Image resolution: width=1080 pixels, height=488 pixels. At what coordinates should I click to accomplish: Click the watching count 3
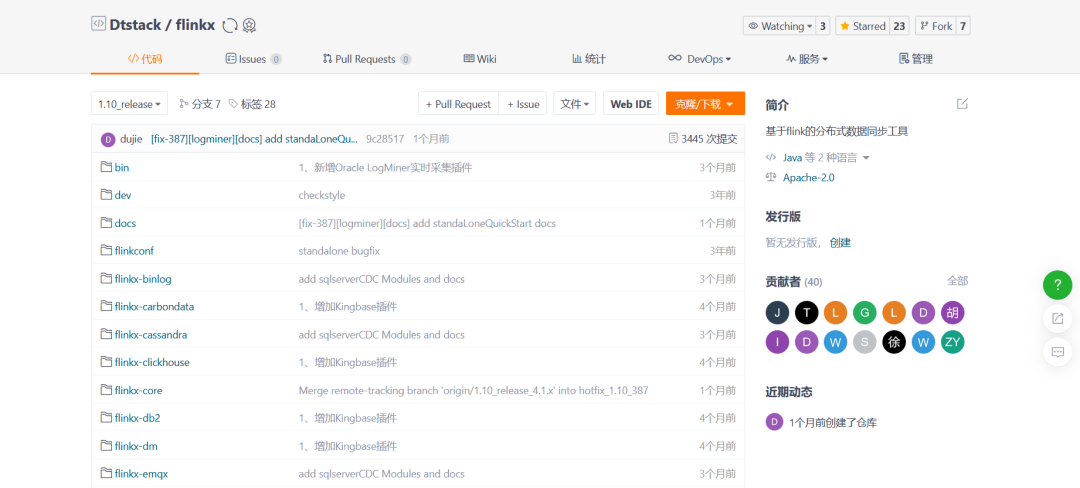click(822, 26)
